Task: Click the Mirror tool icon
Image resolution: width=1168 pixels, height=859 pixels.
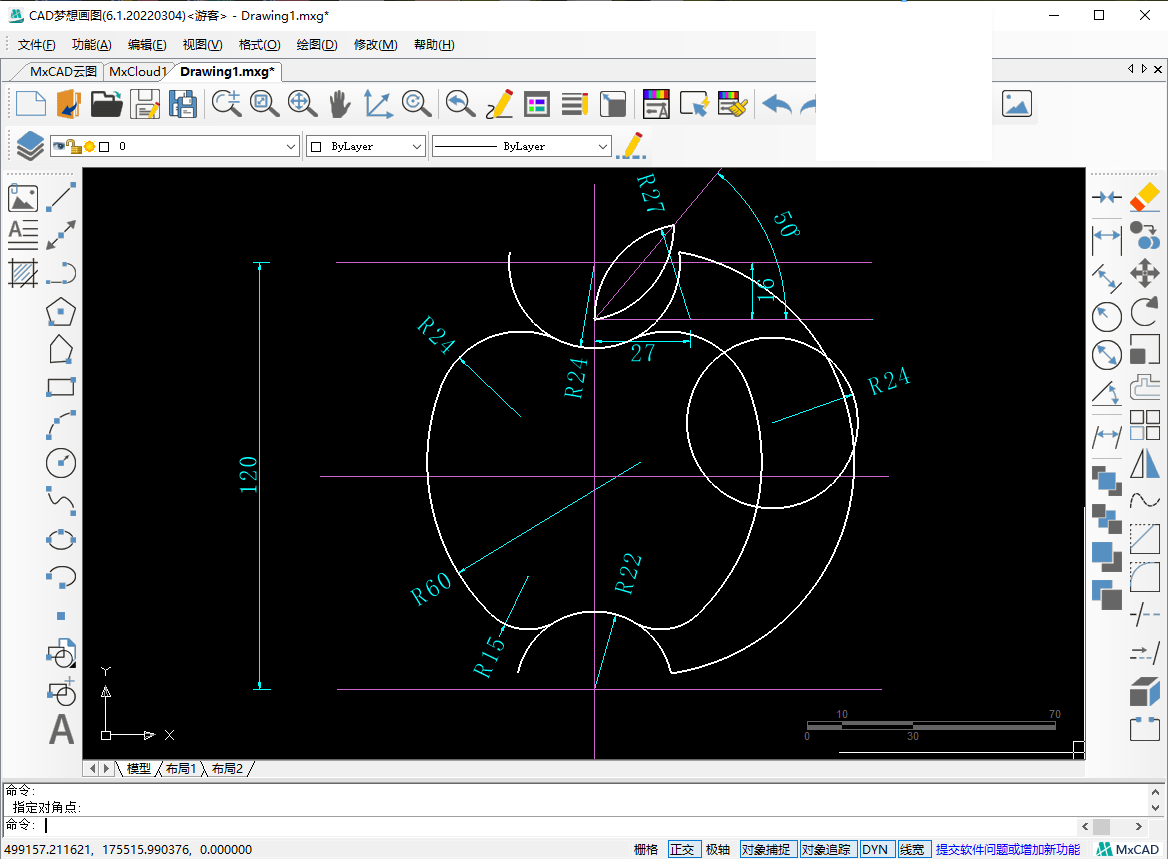Action: pos(1144,463)
